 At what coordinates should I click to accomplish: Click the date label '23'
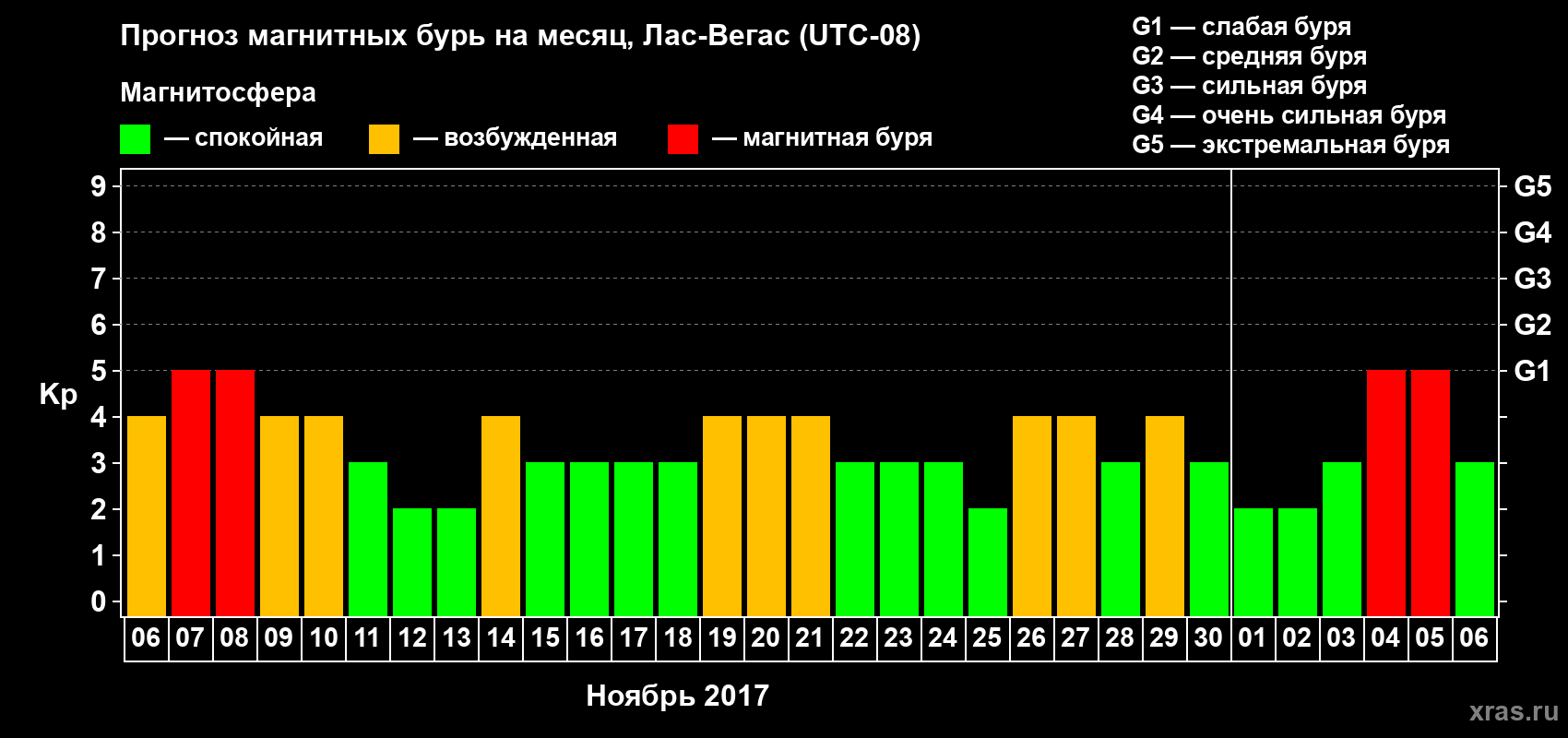pos(899,638)
